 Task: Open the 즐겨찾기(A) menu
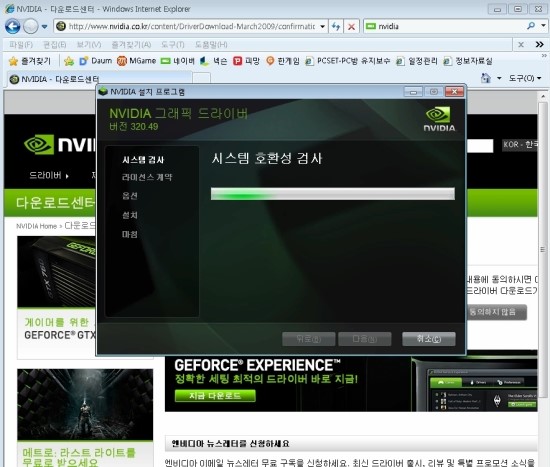coord(131,45)
